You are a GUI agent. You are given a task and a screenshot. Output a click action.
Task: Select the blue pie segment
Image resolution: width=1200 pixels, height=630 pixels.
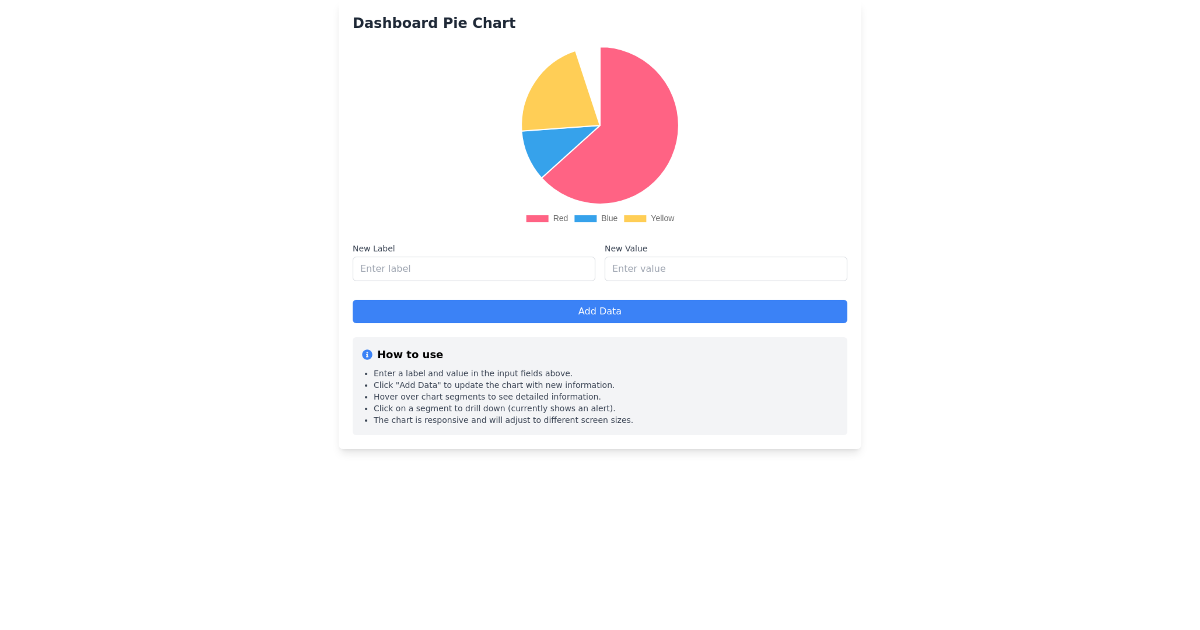point(555,150)
